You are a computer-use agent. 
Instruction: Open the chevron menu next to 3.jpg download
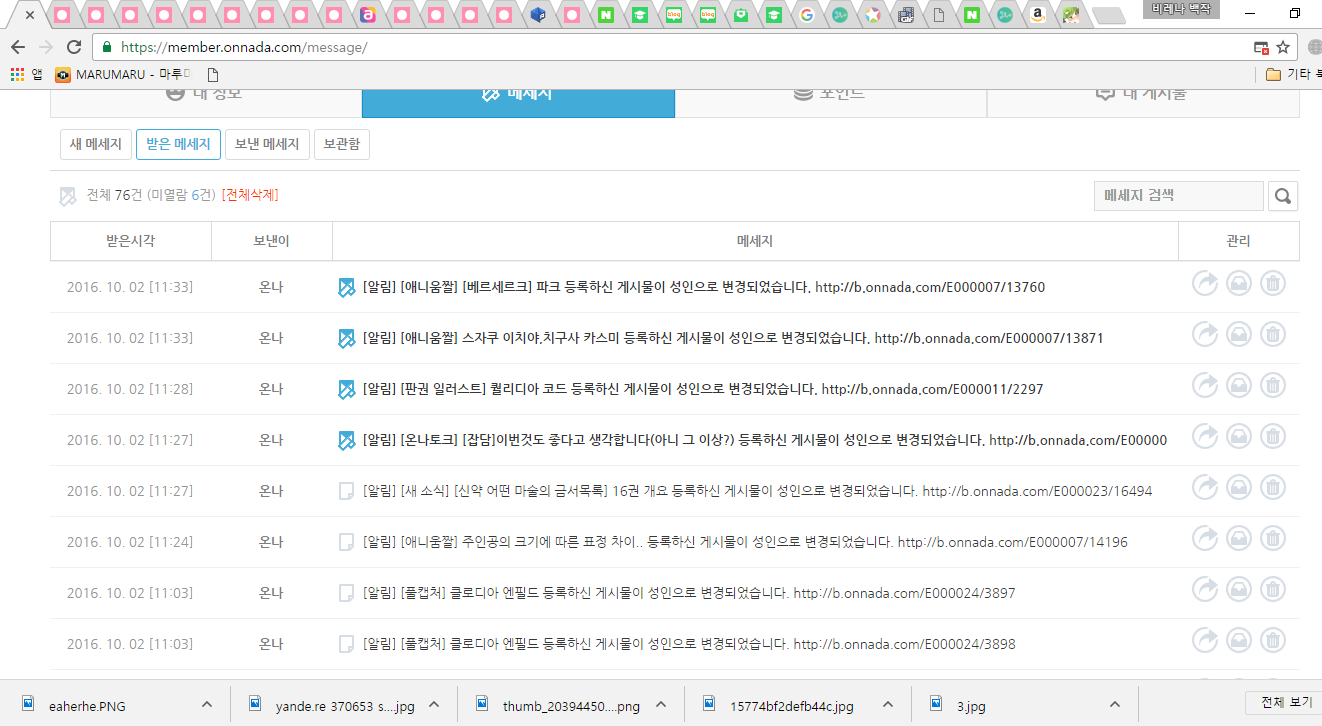(x=1115, y=704)
